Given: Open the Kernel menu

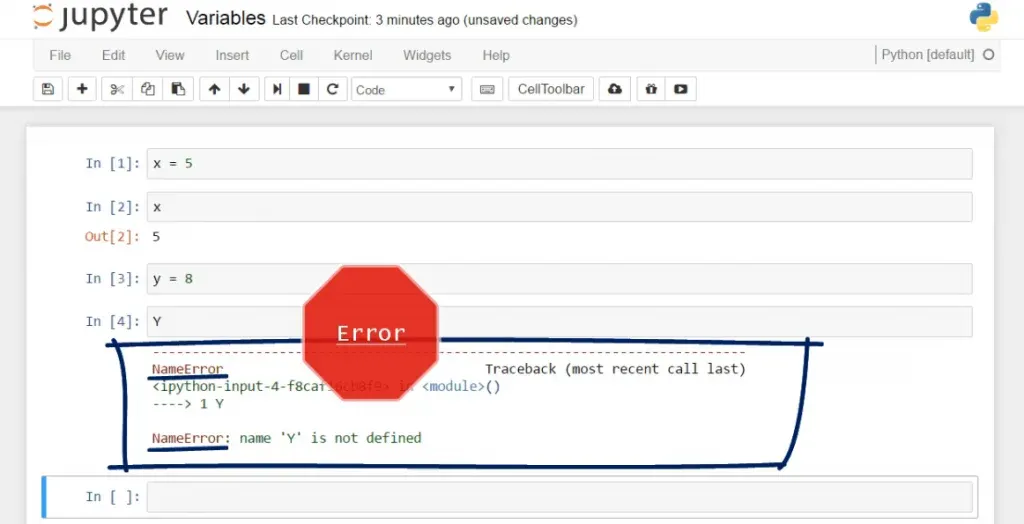Looking at the screenshot, I should [x=352, y=55].
